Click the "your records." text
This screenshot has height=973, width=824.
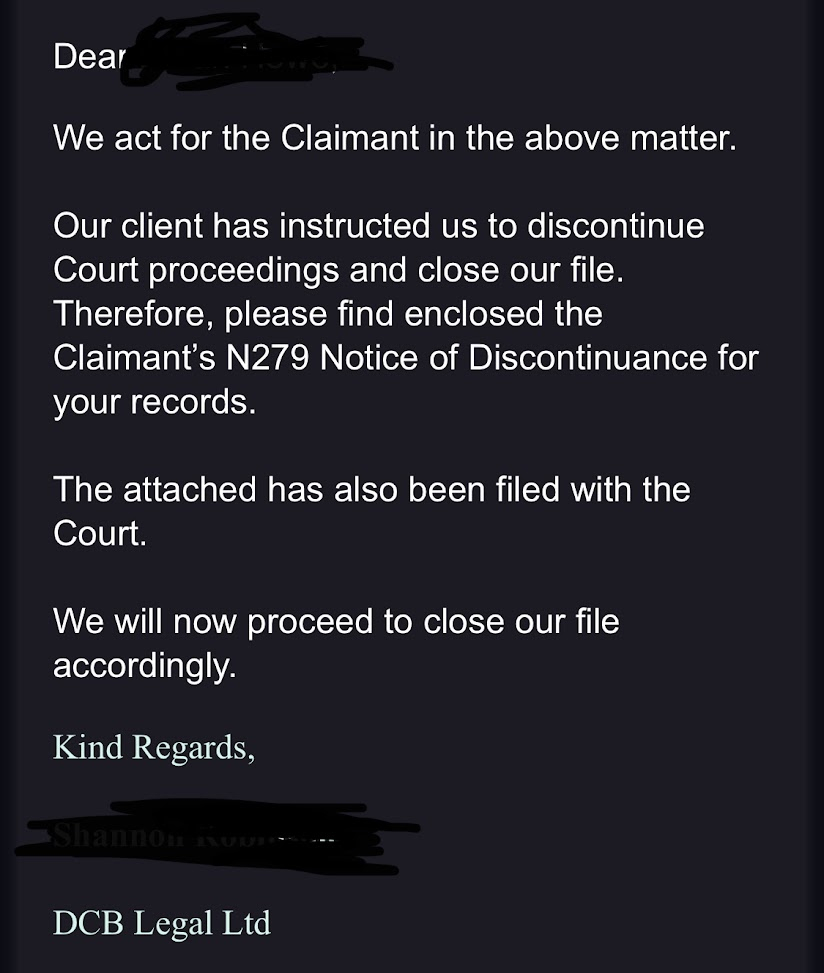[154, 403]
